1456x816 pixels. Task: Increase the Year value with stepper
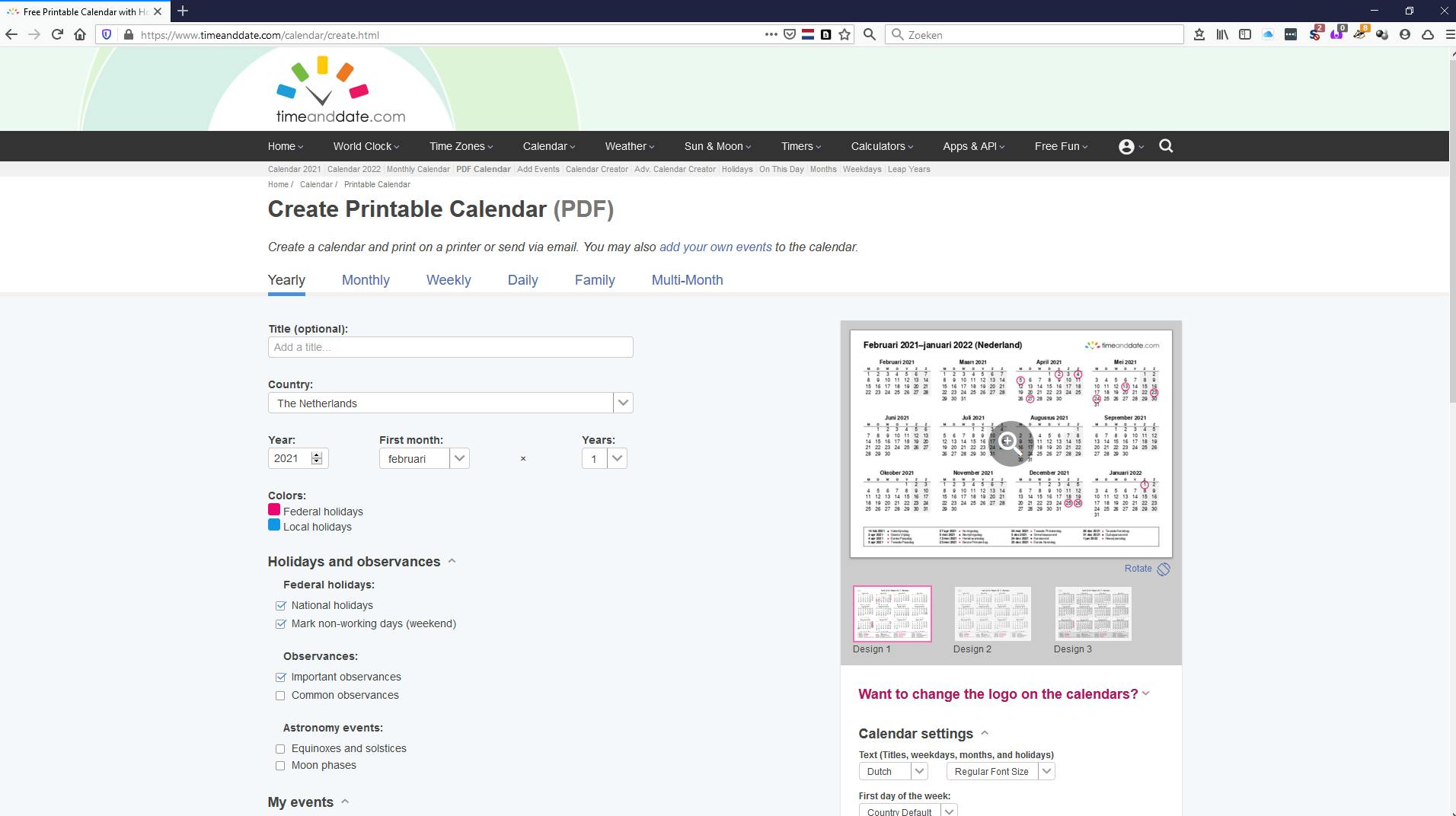coord(317,454)
